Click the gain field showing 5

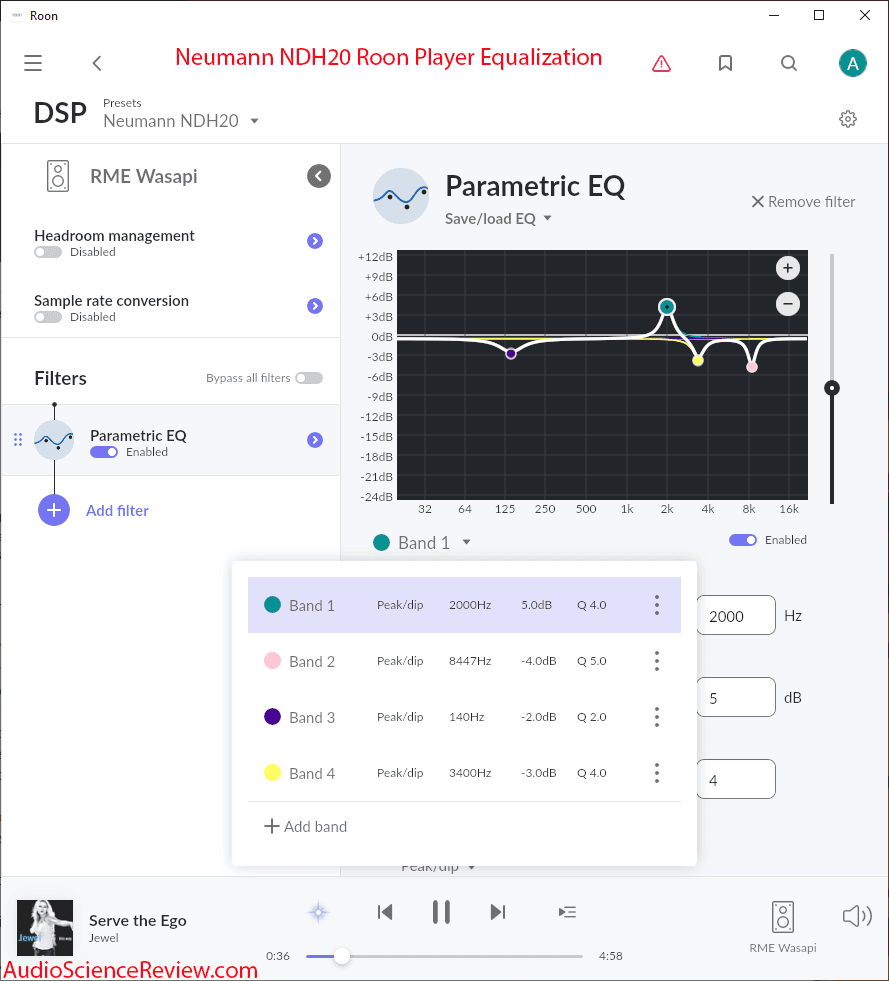coord(736,698)
